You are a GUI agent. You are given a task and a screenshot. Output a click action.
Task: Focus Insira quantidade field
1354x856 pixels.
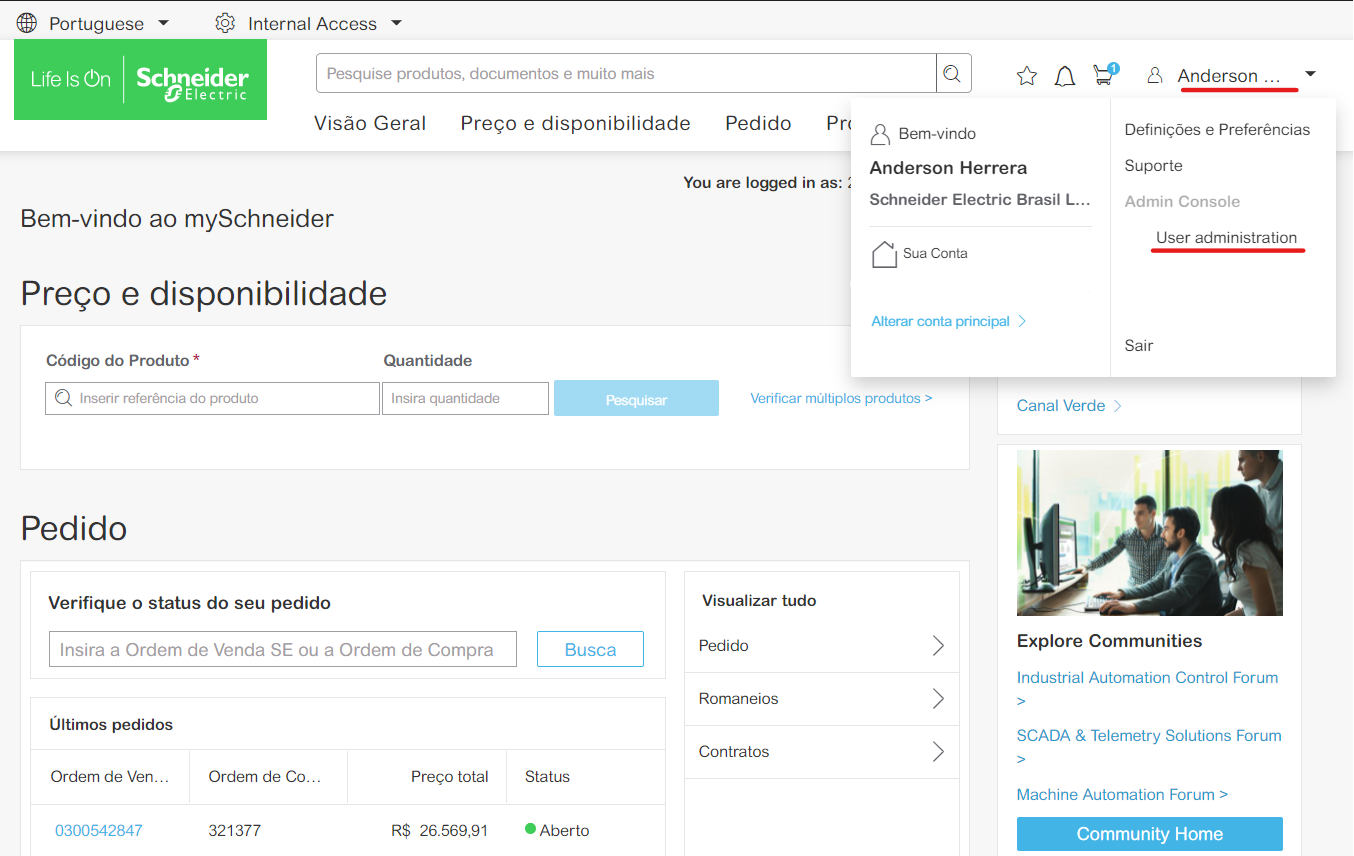[465, 398]
